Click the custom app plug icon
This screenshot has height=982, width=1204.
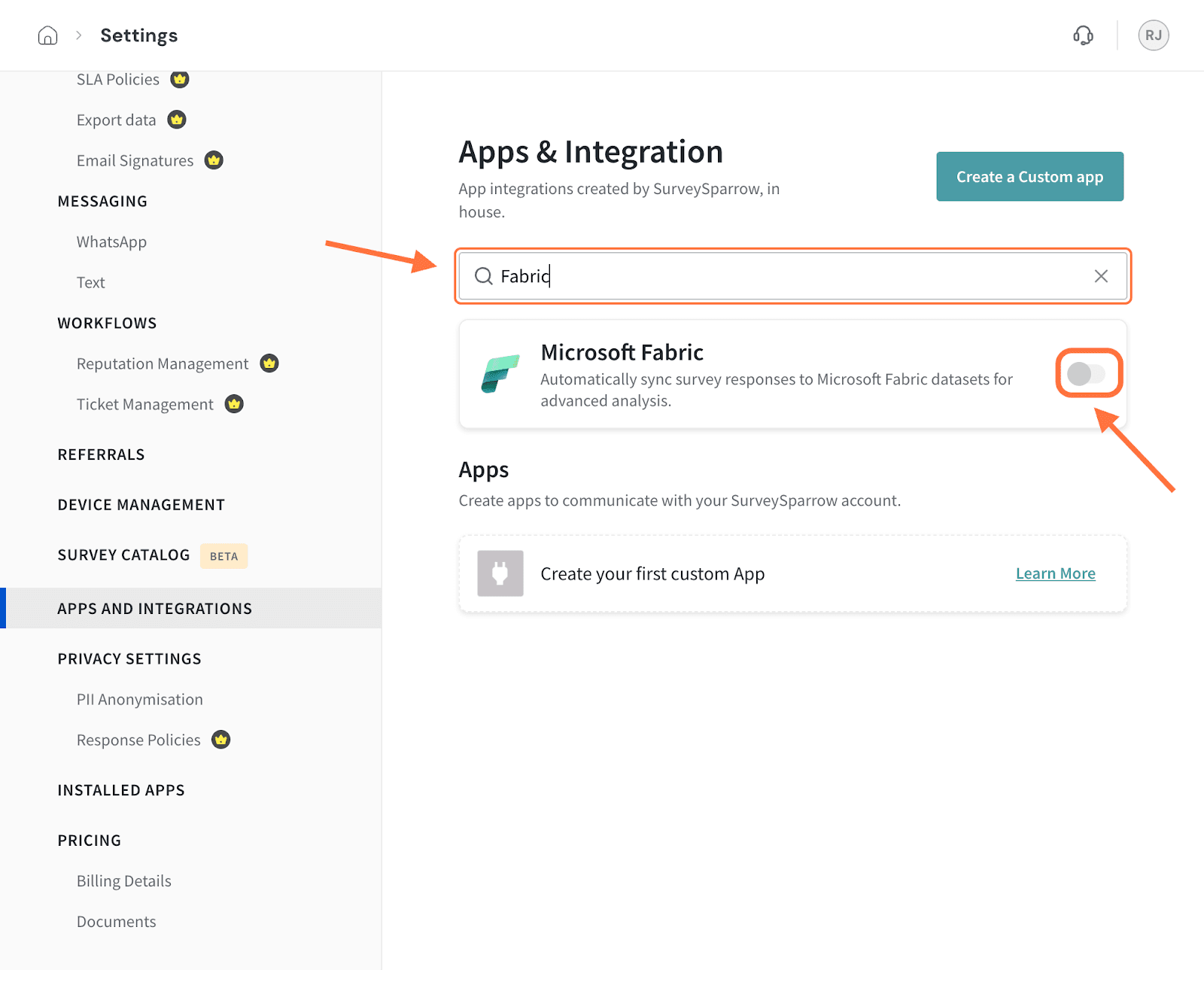(x=500, y=573)
